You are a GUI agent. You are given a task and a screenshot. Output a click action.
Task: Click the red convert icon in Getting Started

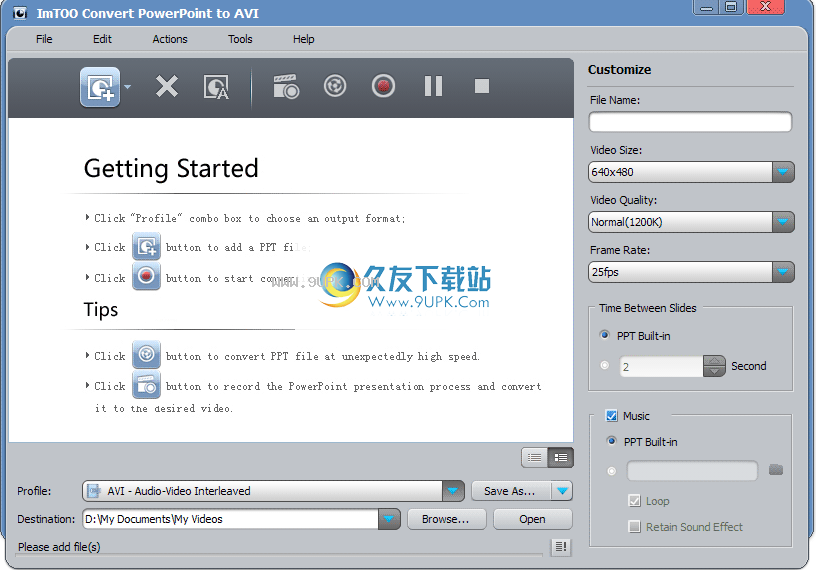coord(146,276)
